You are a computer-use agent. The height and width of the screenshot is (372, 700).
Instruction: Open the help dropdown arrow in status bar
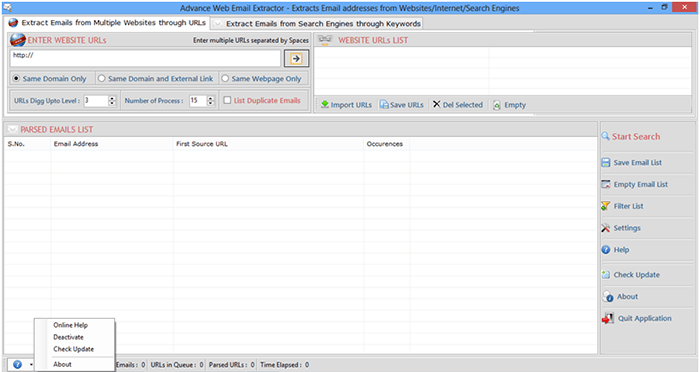click(31, 365)
